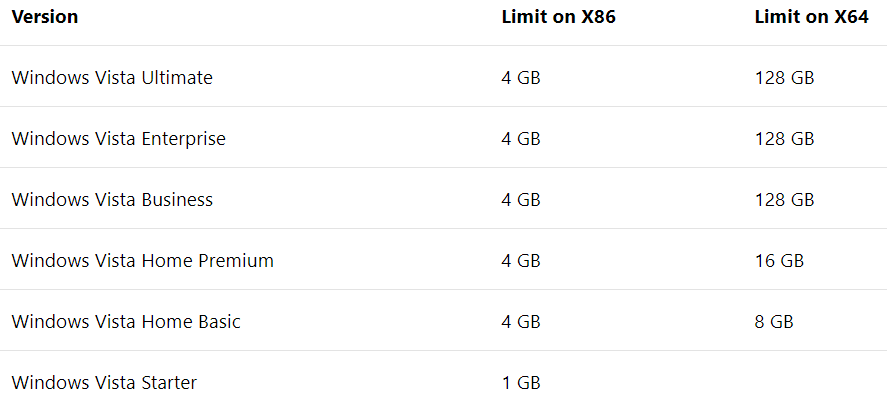The image size is (887, 411).
Task: Select the Windows Vista Business cell
Action: click(x=112, y=200)
